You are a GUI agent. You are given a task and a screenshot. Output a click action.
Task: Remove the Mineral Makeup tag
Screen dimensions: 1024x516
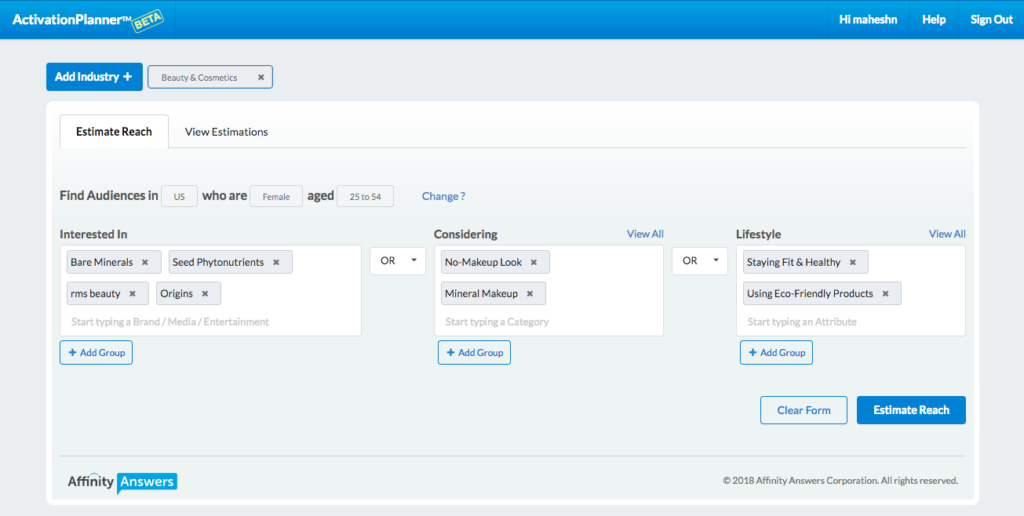coord(530,293)
